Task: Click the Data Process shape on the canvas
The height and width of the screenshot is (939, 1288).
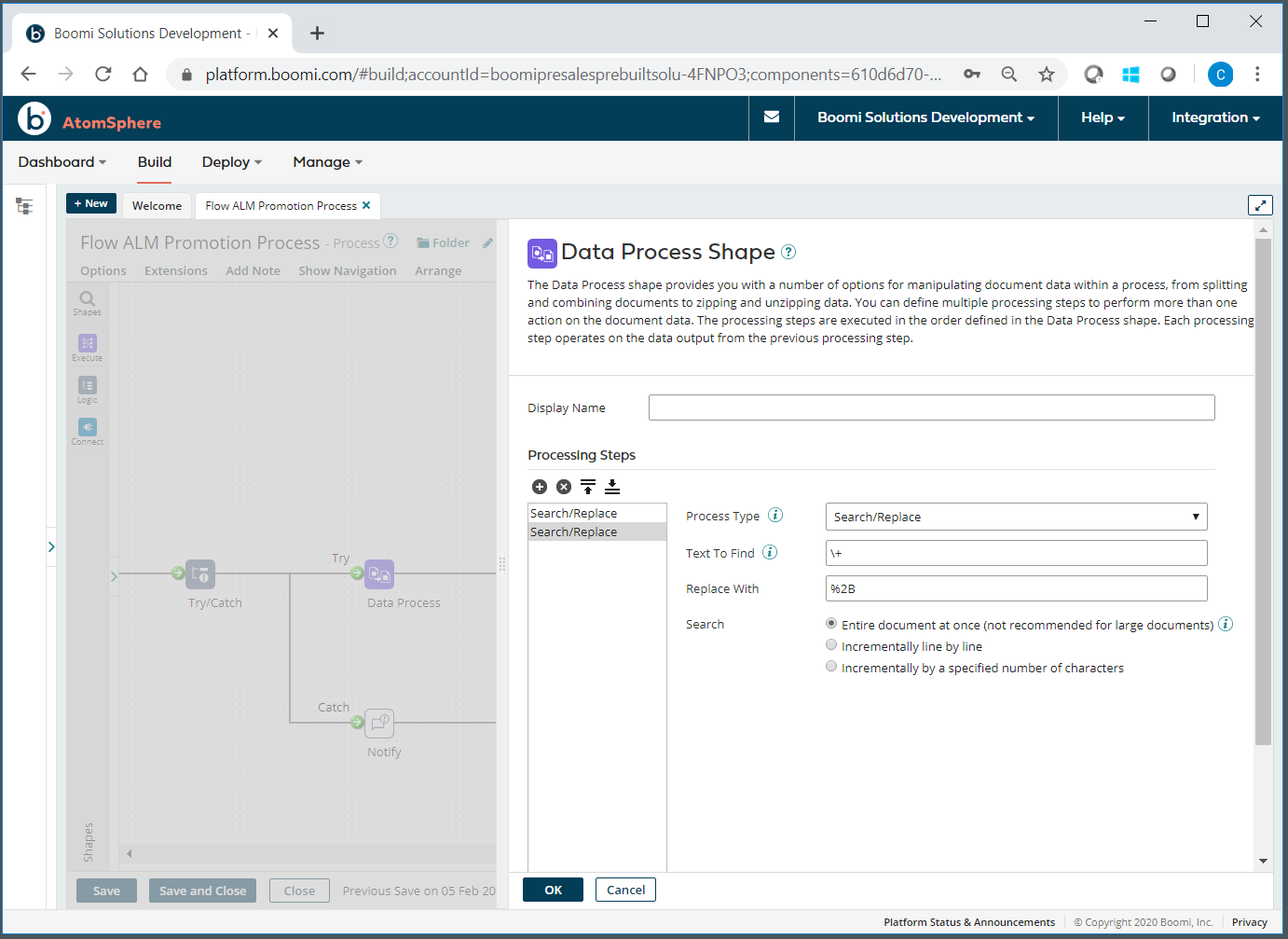Action: click(379, 574)
